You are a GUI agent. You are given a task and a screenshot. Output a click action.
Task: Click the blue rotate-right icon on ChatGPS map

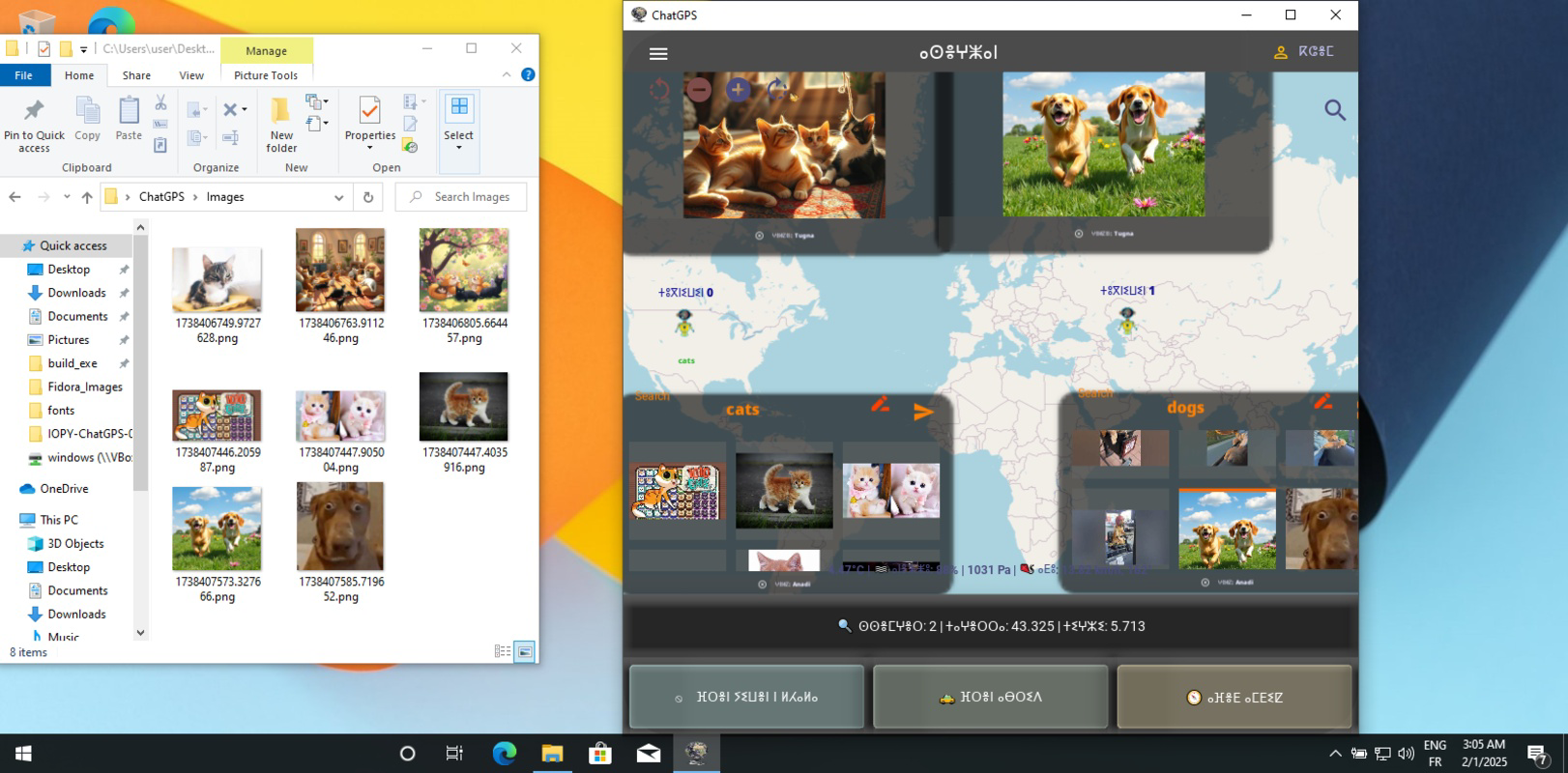pos(777,90)
